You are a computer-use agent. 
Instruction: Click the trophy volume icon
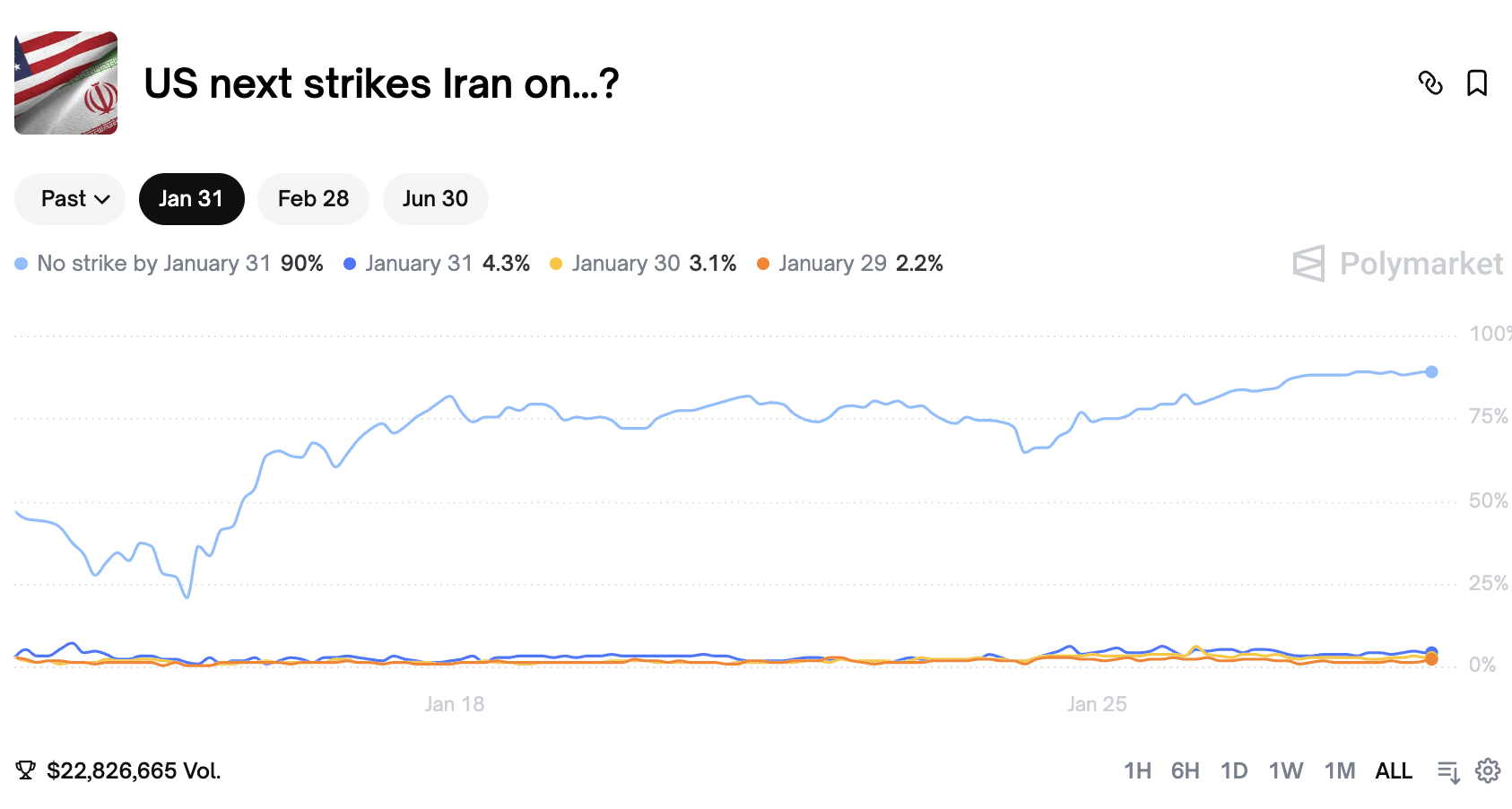tap(25, 770)
